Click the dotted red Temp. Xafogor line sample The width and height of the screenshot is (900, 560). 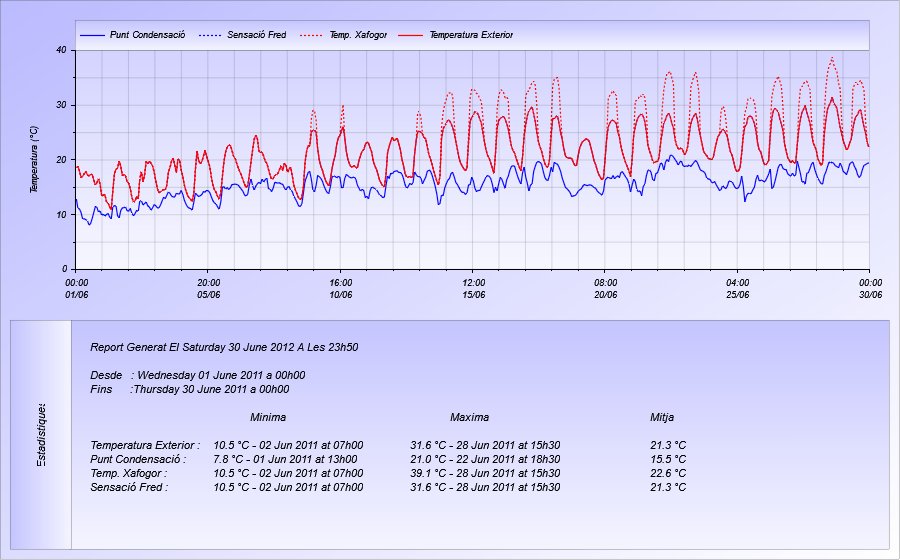(x=312, y=35)
